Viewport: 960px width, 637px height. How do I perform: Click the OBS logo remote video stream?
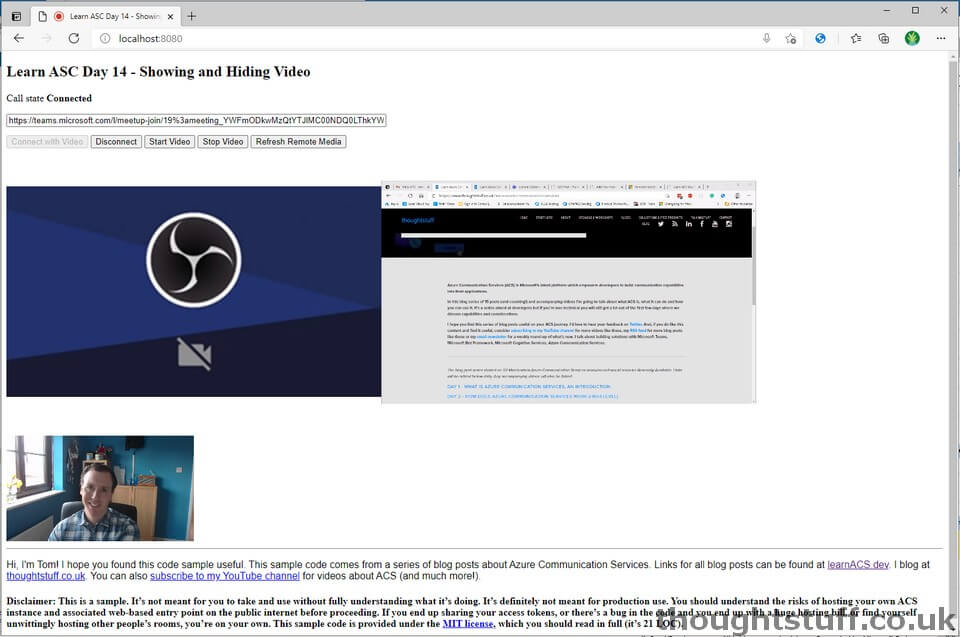point(193,292)
